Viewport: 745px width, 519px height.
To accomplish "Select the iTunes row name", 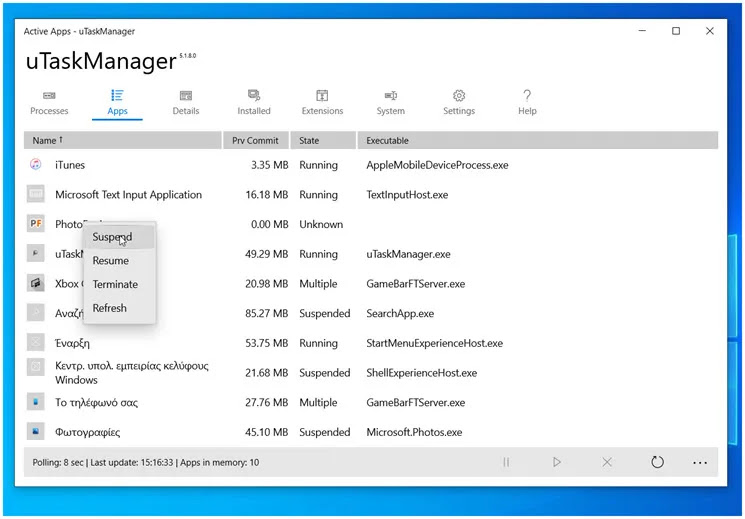I will 70,165.
